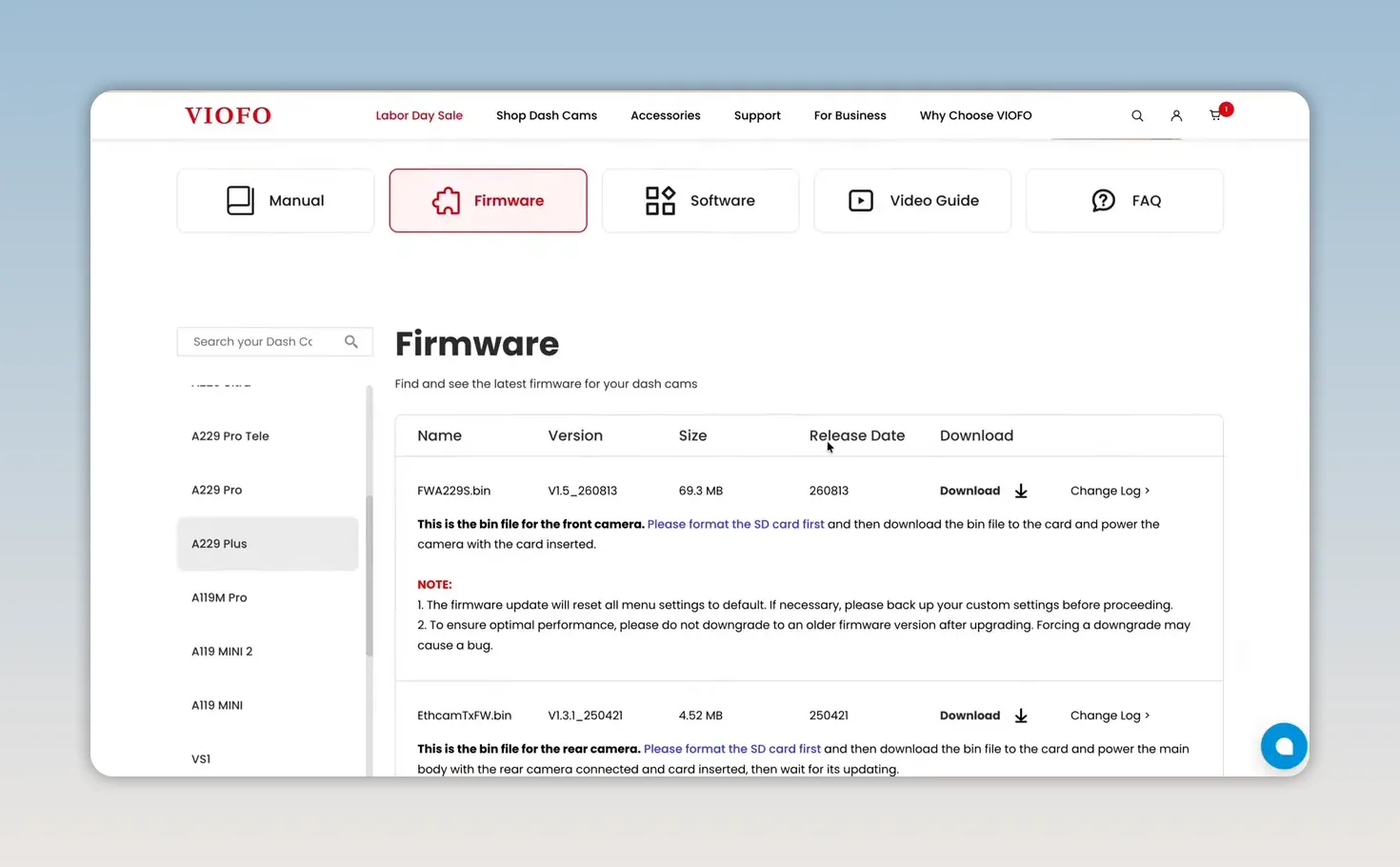Click download arrow icon for EthcamTxFW.bin

[1021, 716]
